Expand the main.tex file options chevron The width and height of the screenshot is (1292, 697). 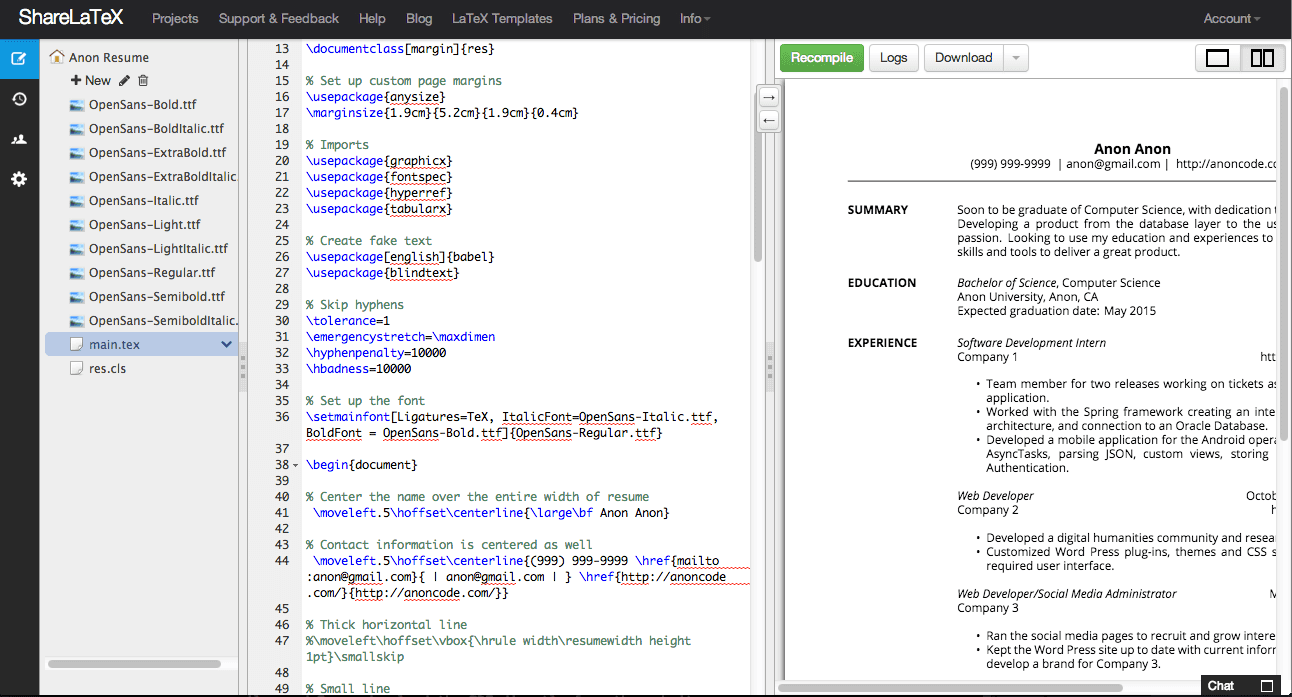[226, 344]
